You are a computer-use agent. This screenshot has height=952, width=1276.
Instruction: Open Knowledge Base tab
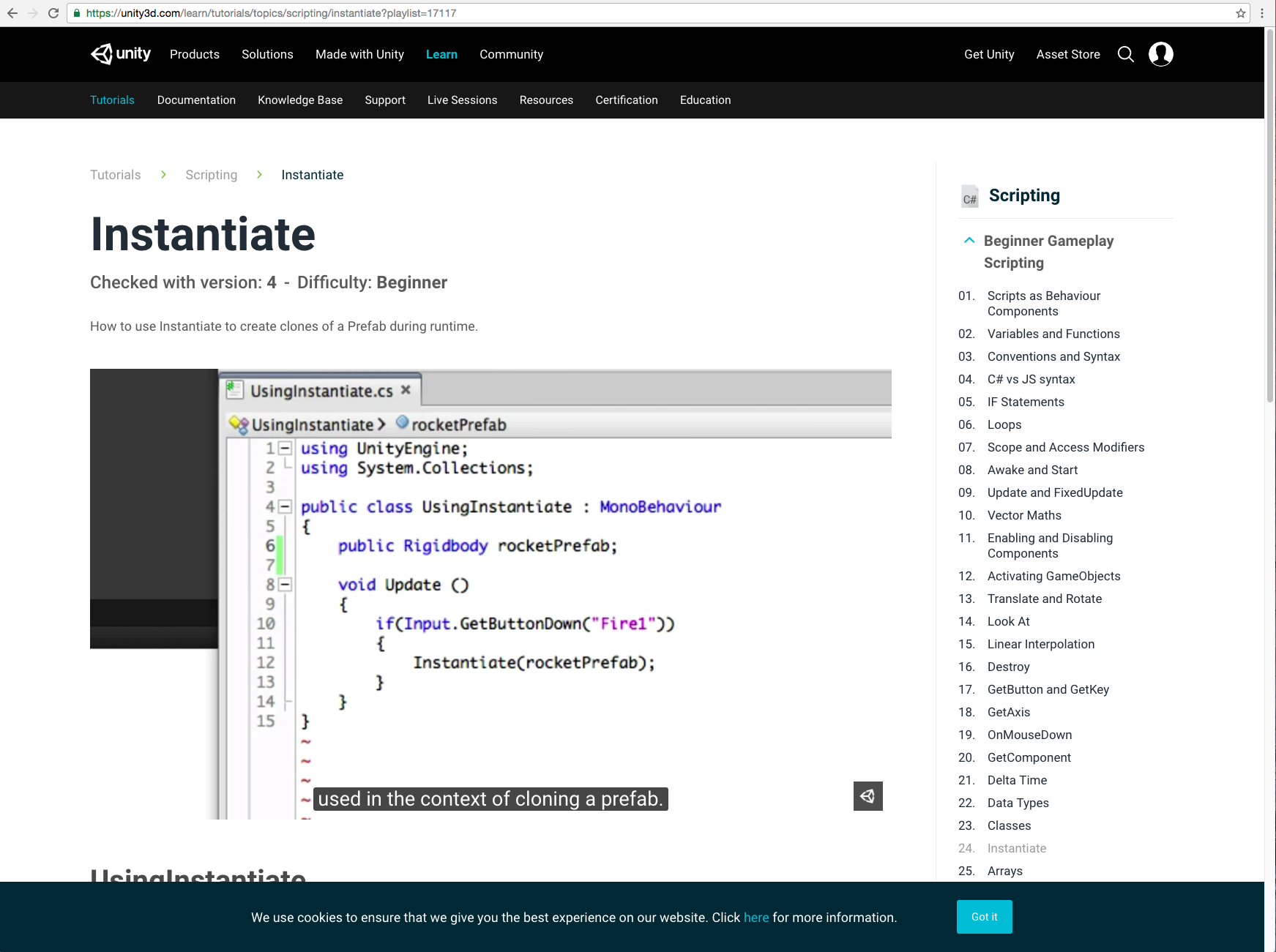click(x=300, y=100)
